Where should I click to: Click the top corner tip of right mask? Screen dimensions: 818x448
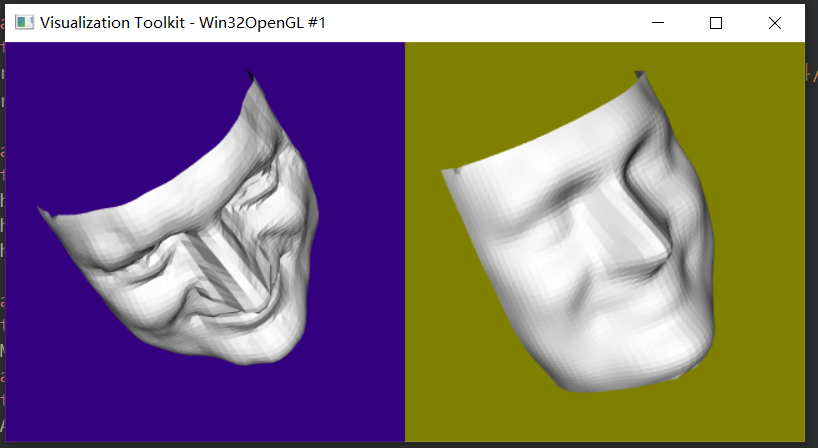click(x=640, y=74)
